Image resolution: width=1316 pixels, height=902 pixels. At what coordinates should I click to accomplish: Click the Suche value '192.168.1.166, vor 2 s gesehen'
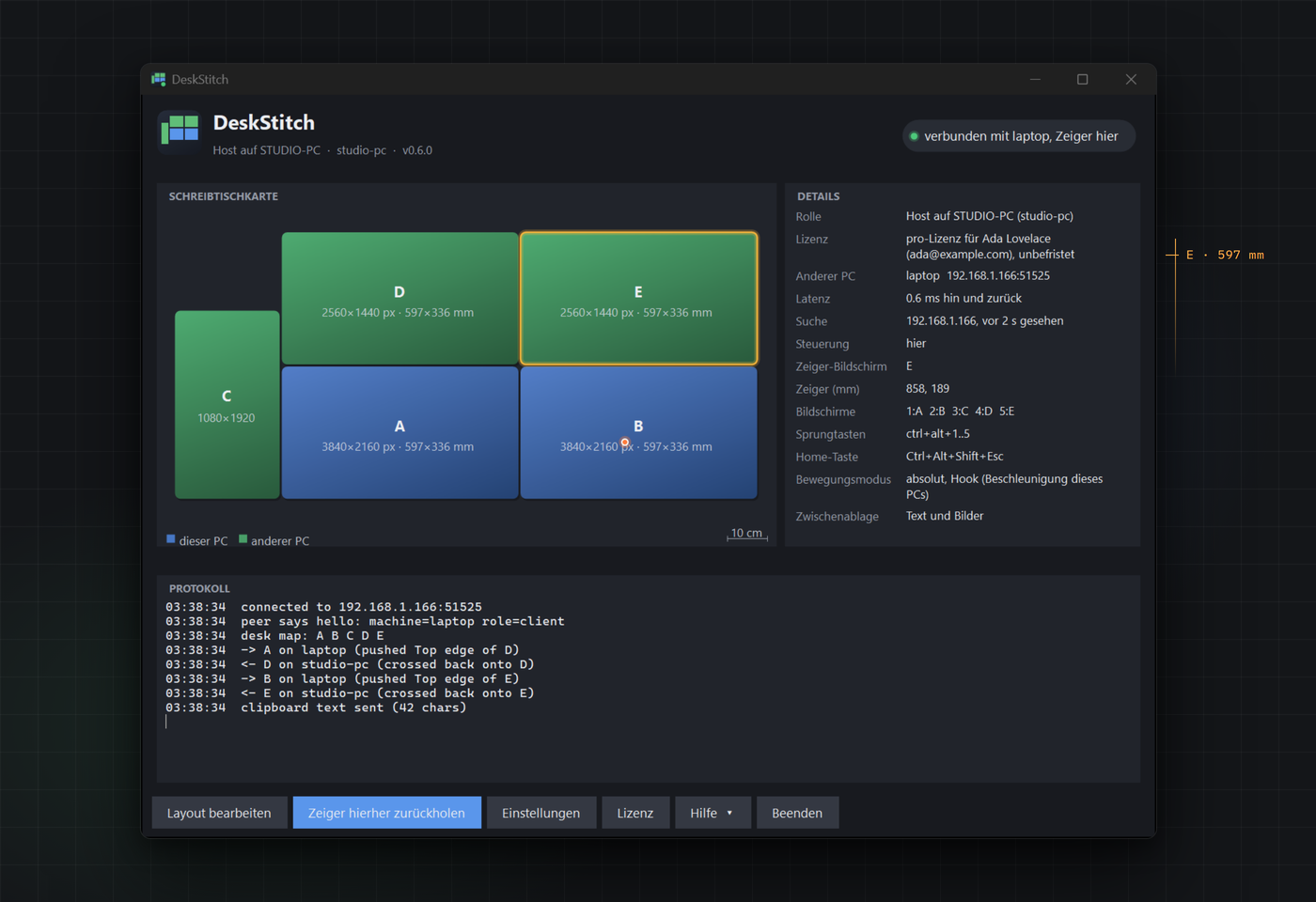[x=985, y=320]
